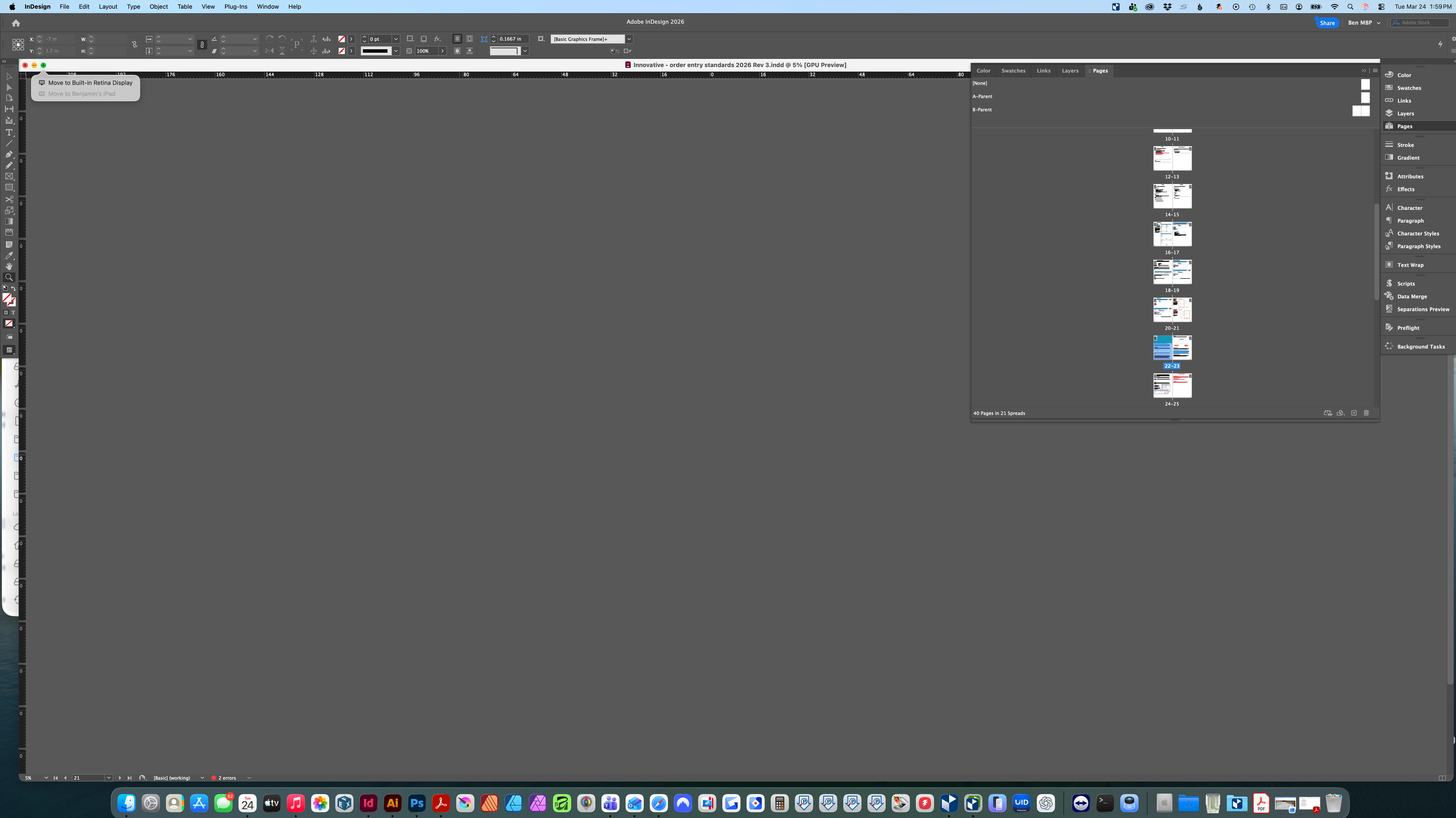Select the Hand tool
The image size is (1456, 818).
[9, 266]
